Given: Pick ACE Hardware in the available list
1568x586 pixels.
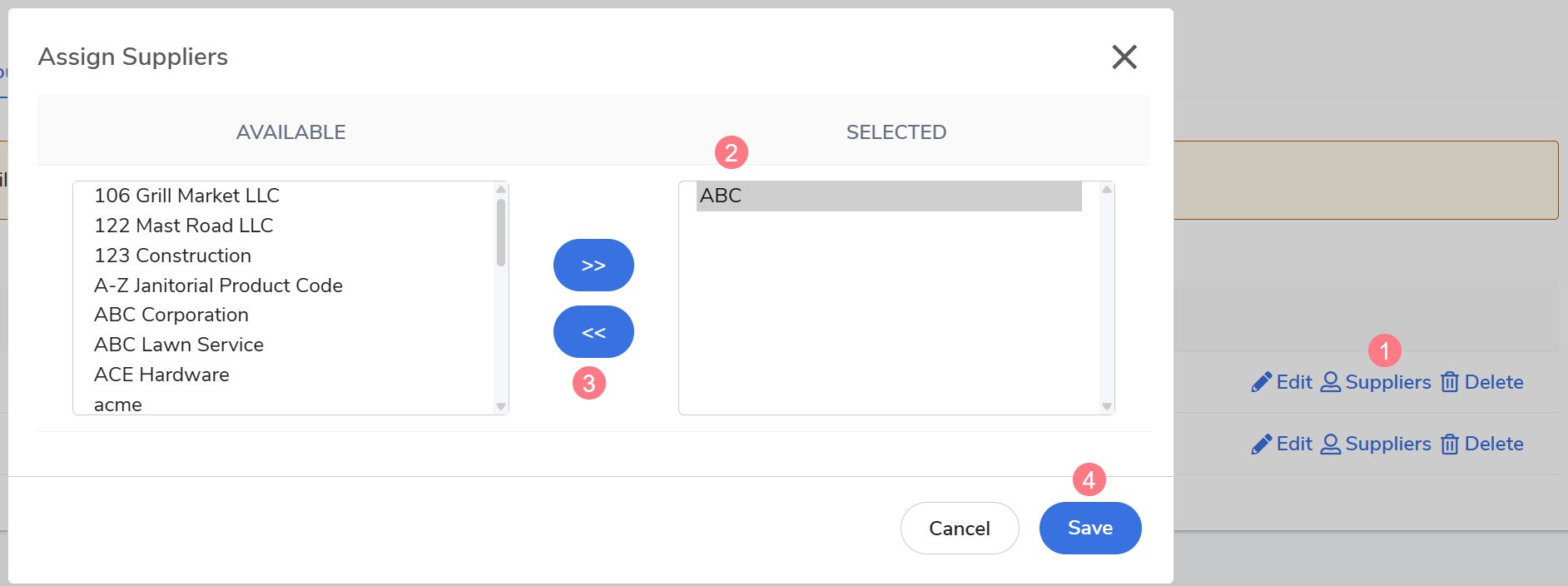Looking at the screenshot, I should (161, 375).
